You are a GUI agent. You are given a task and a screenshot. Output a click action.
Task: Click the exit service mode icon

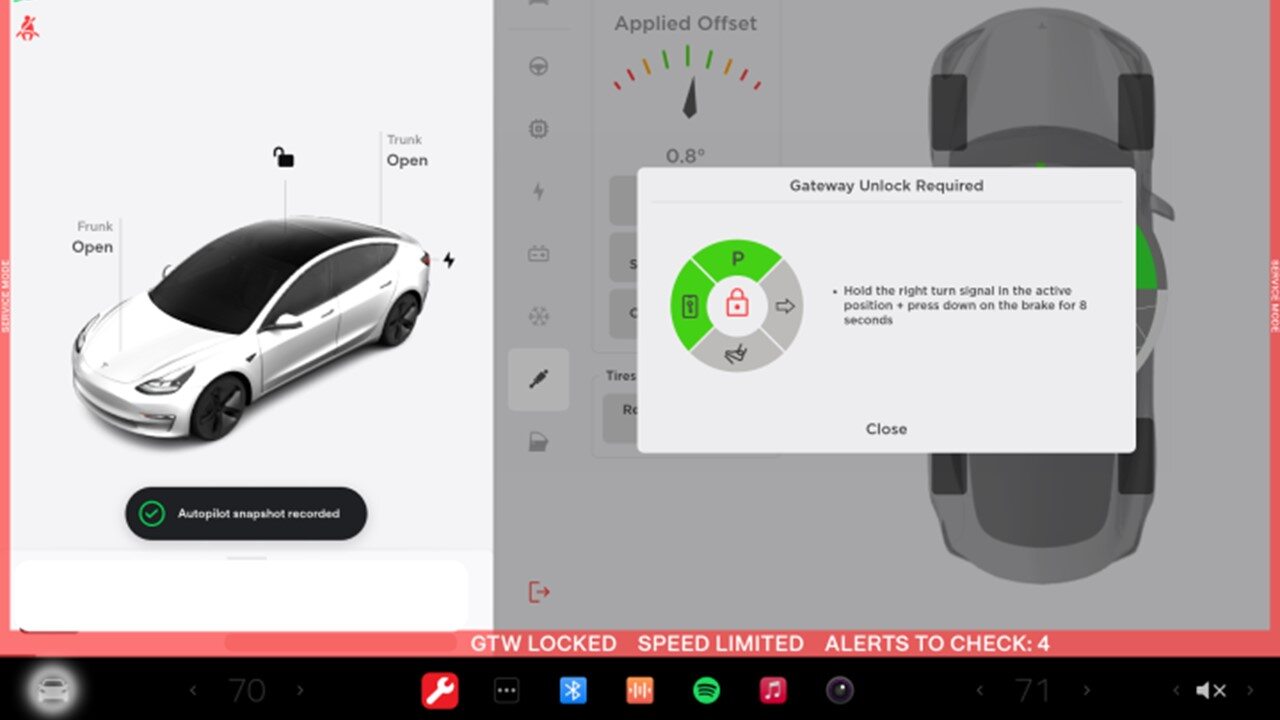coord(539,592)
